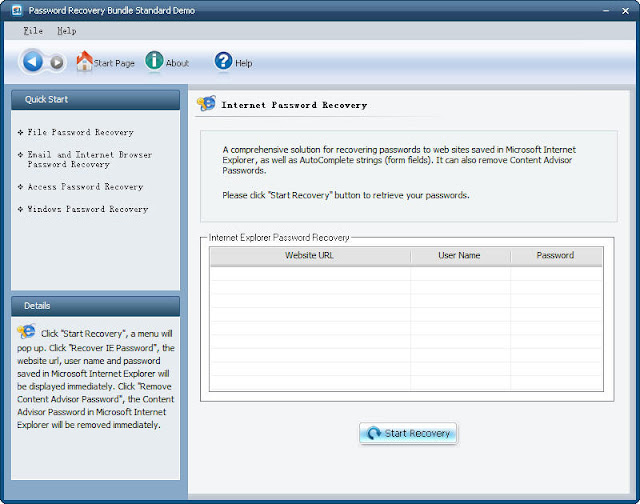
Task: Click the green About info icon
Action: tap(154, 61)
